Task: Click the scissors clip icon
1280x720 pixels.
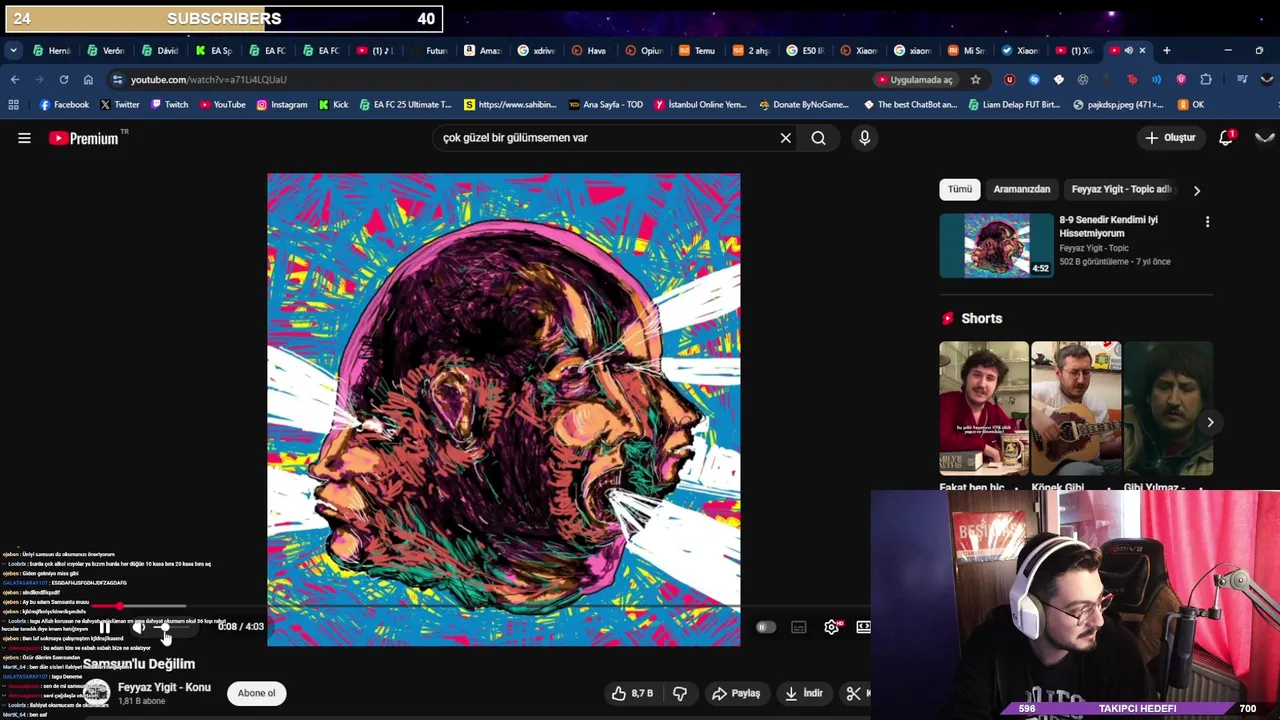Action: pyautogui.click(x=853, y=693)
